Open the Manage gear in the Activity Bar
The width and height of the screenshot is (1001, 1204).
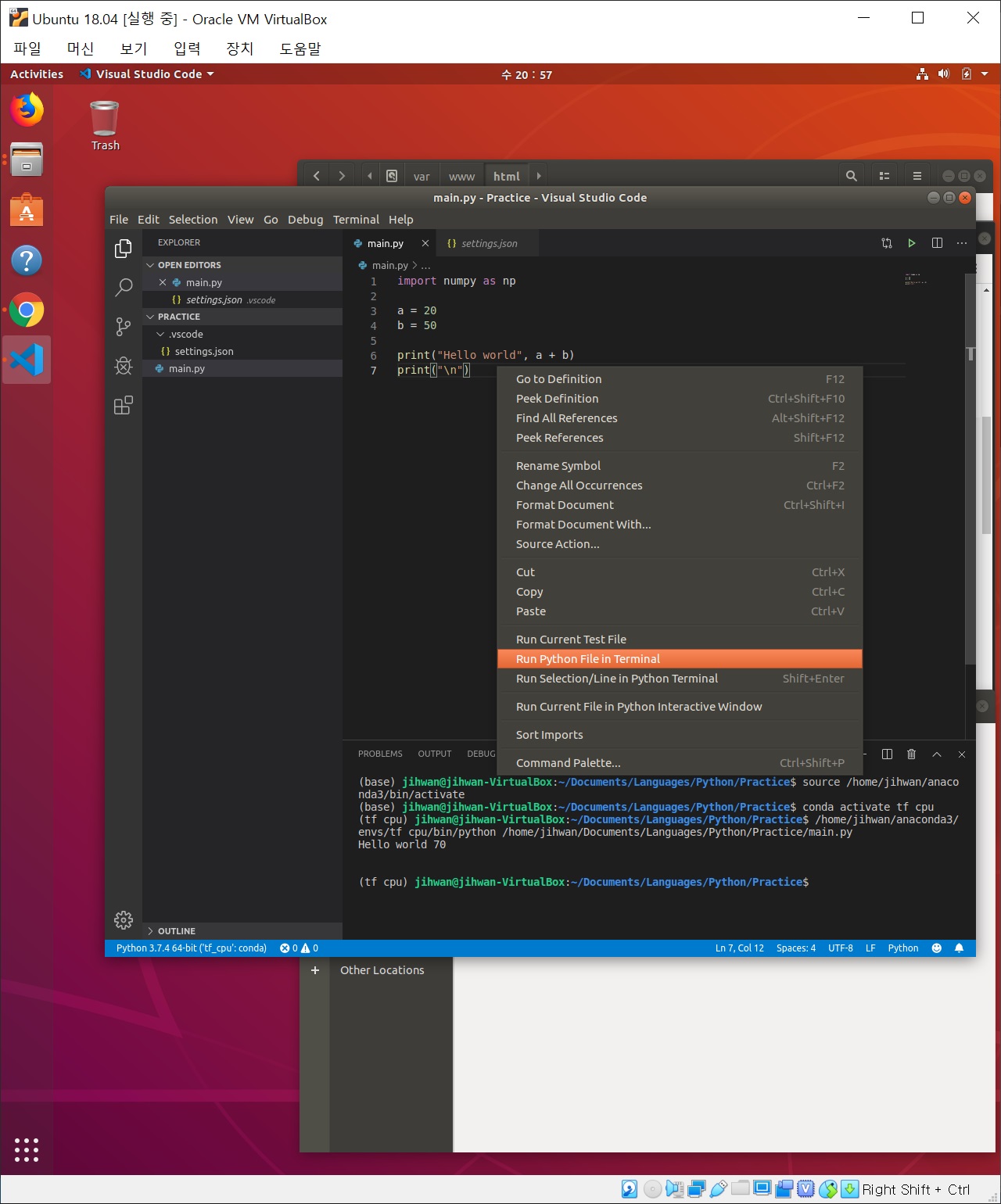123,920
